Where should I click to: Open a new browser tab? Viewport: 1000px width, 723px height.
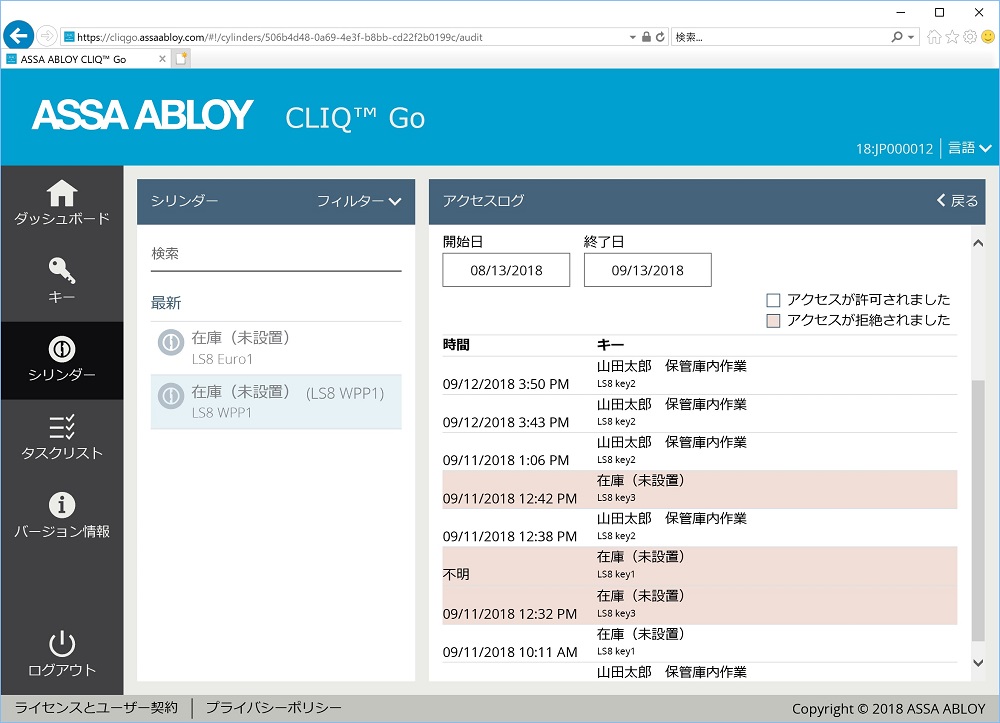tap(182, 59)
